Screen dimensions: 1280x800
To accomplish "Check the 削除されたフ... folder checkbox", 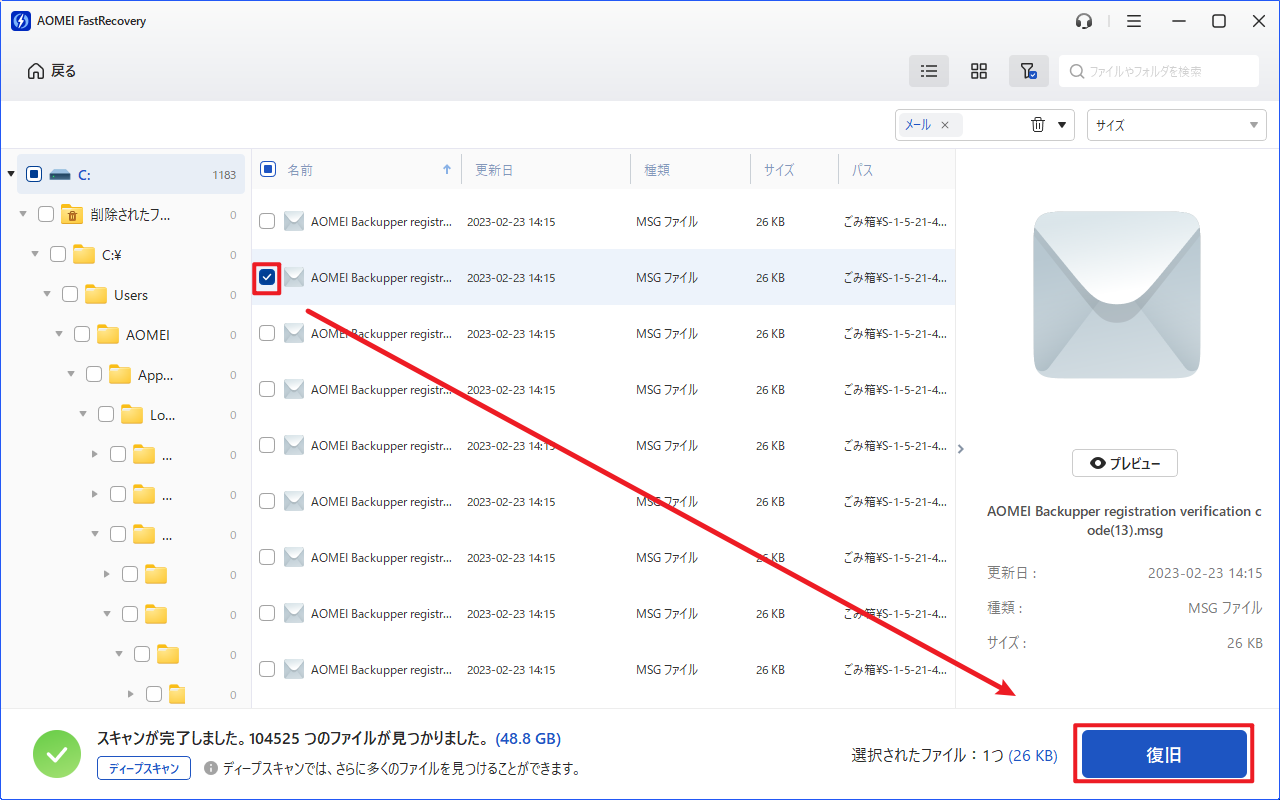I will [46, 214].
